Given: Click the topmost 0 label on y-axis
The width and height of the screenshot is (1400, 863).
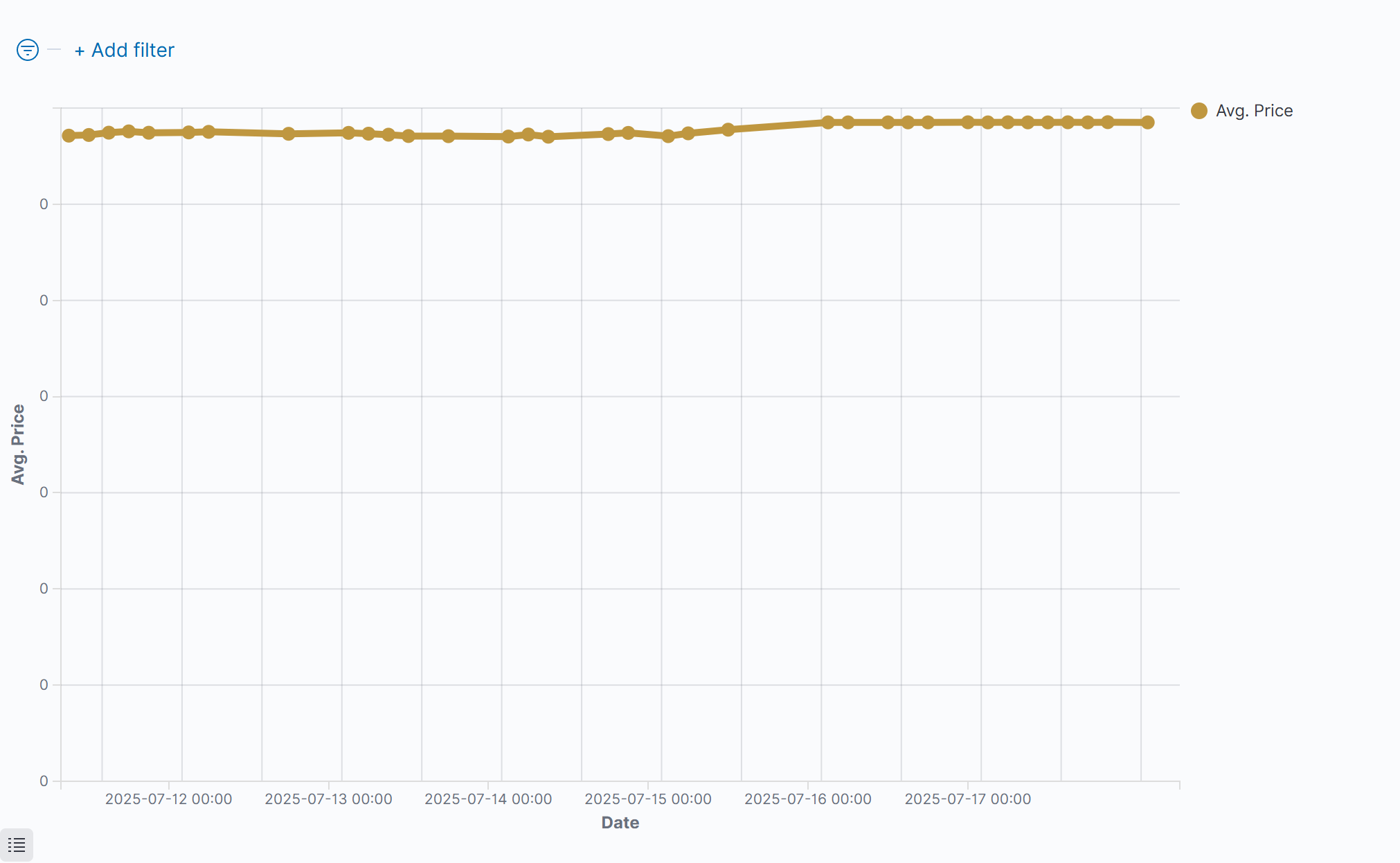Looking at the screenshot, I should (x=44, y=204).
